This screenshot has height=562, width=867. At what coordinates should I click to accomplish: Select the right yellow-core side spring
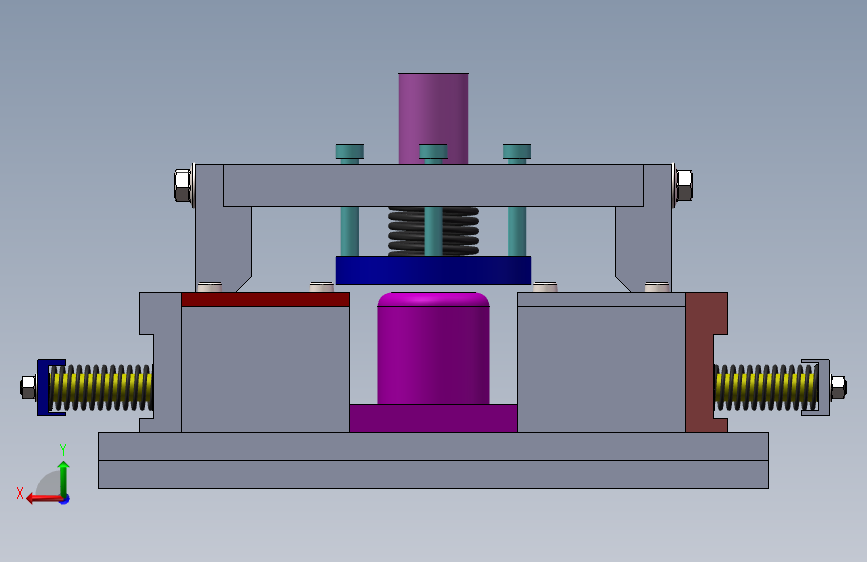click(766, 387)
